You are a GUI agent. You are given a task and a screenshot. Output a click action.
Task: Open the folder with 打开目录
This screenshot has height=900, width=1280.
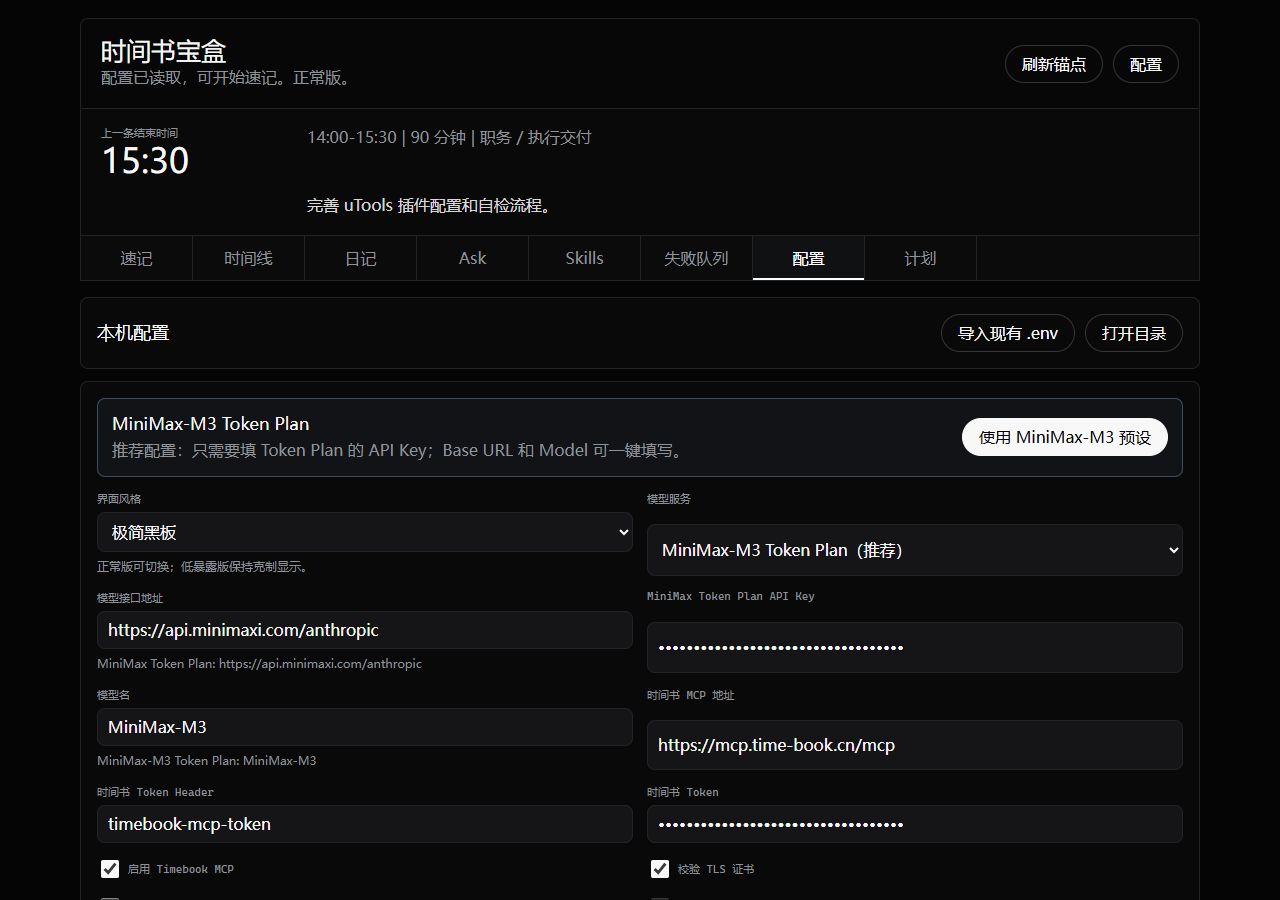click(x=1134, y=333)
